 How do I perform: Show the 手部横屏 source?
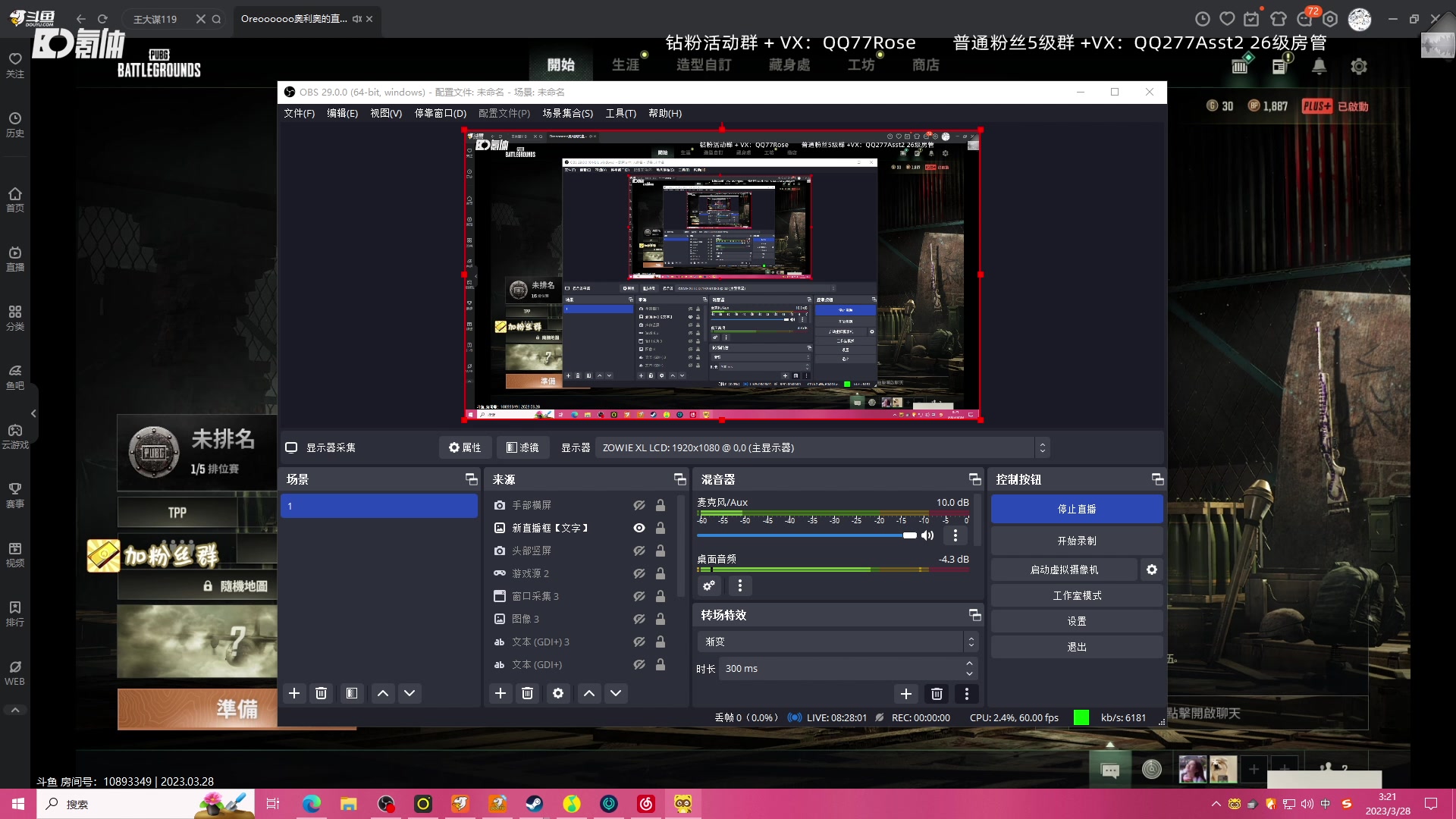[x=639, y=505]
